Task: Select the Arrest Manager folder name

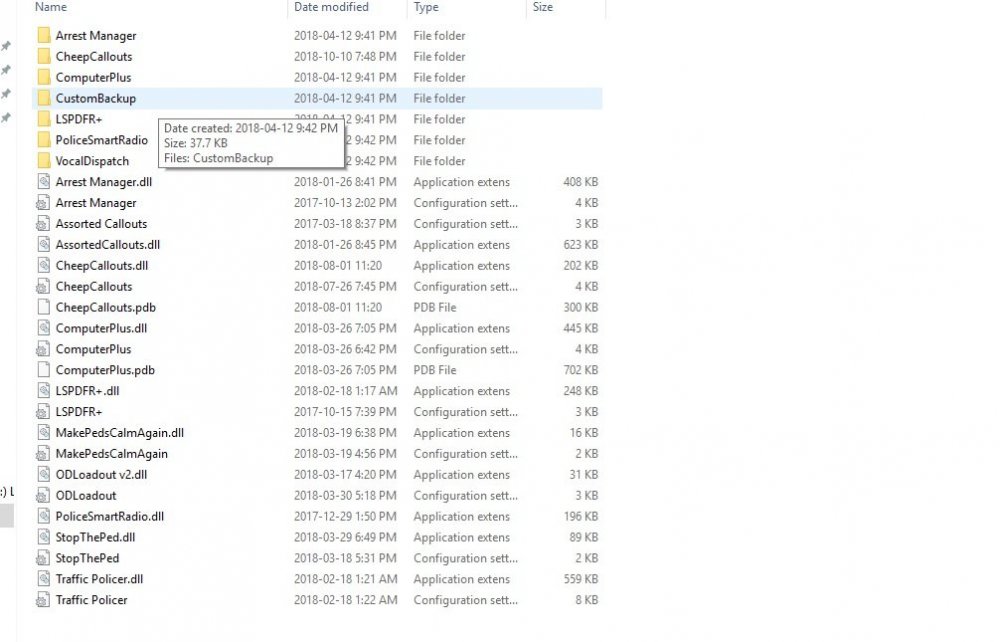Action: [x=96, y=36]
